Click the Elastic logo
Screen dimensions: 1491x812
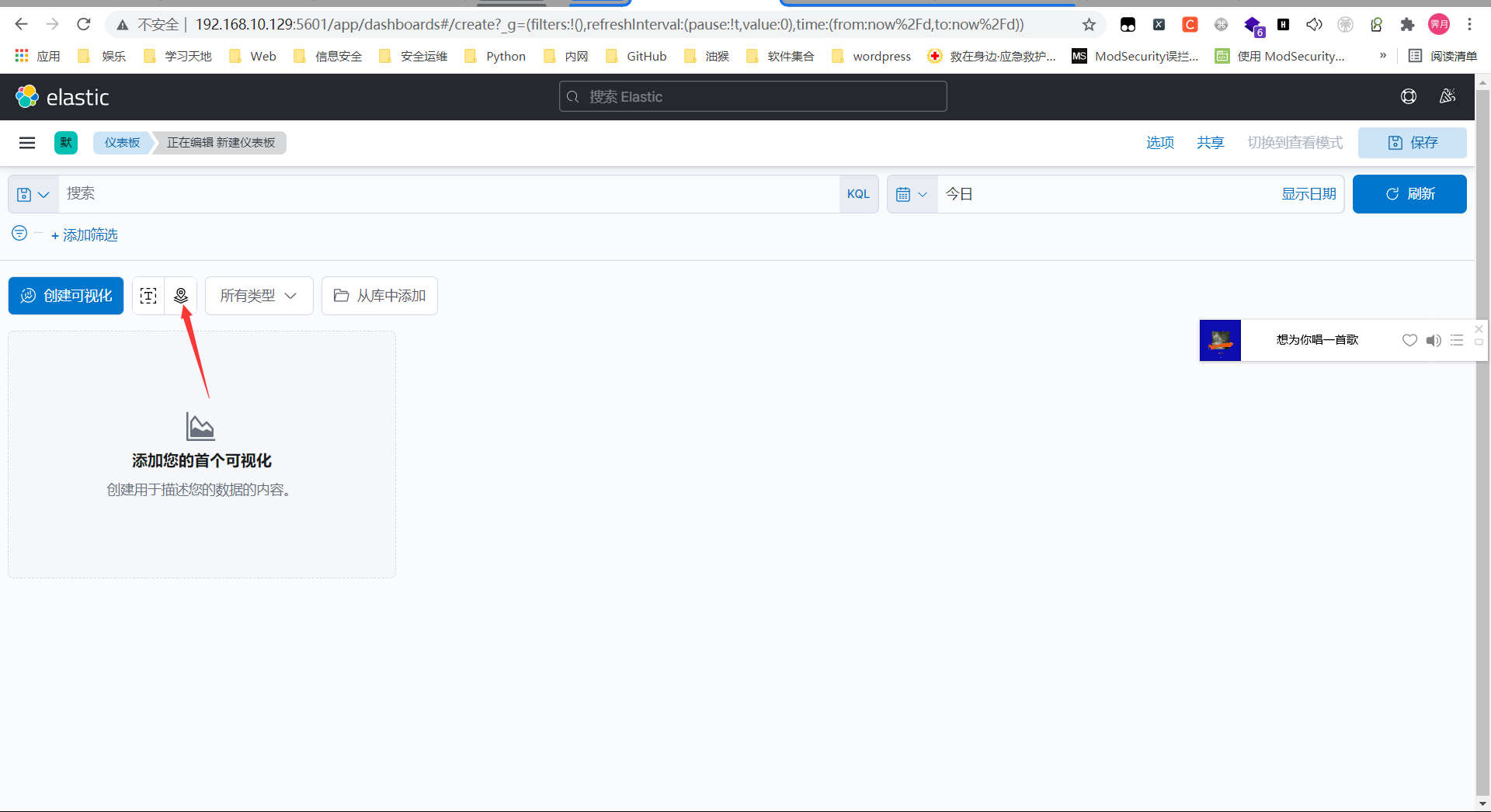62,97
